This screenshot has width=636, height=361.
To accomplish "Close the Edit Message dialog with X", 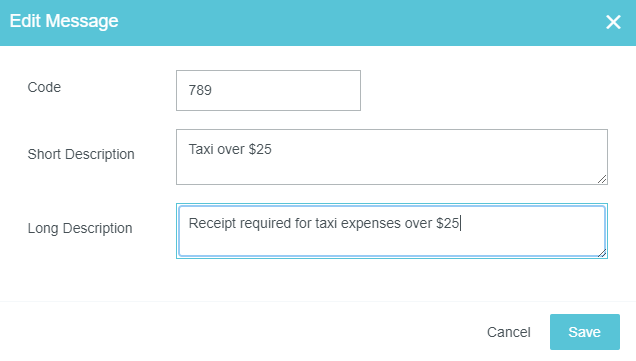I will [613, 22].
